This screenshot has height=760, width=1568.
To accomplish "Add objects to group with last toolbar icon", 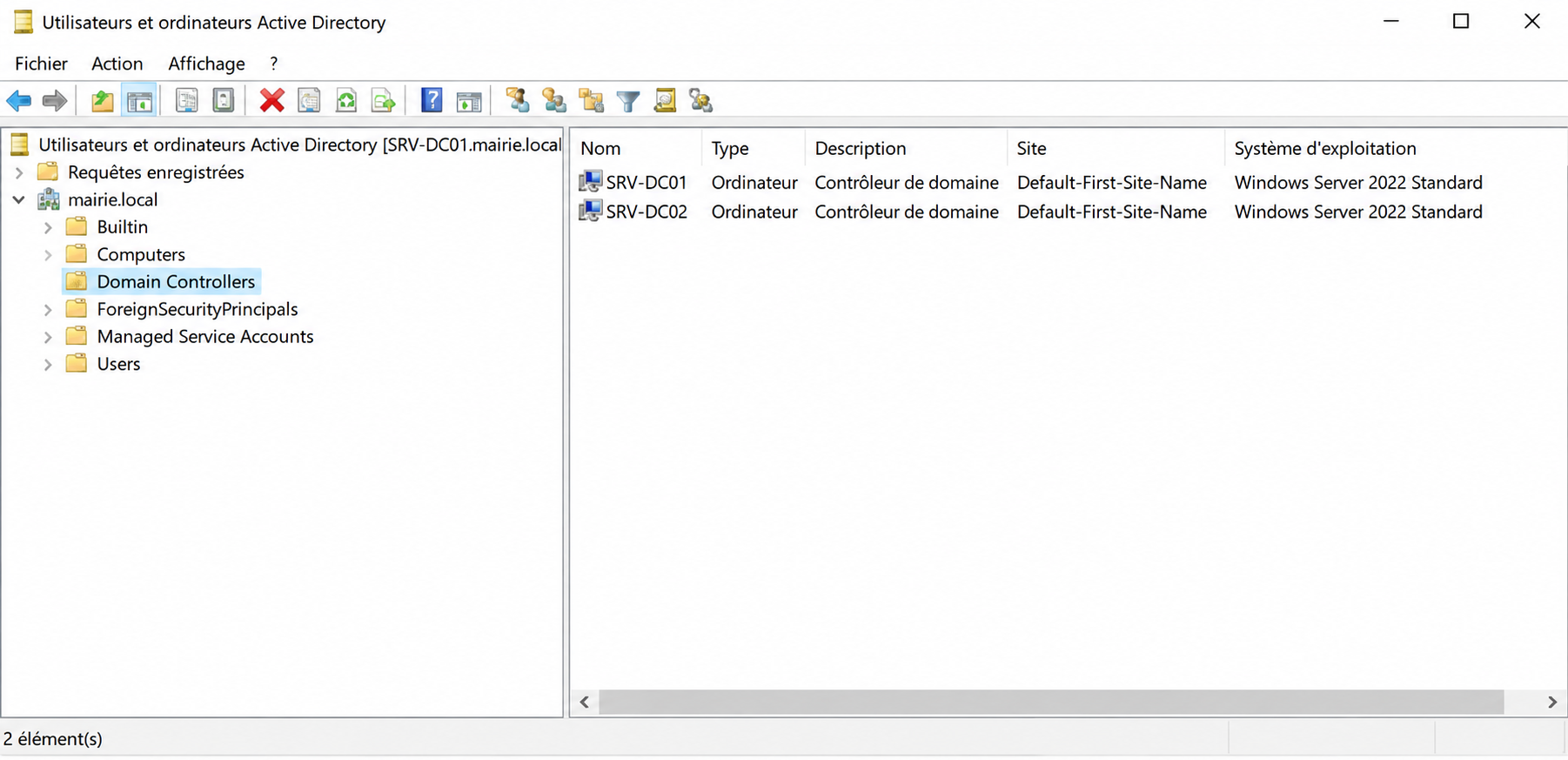I will [x=701, y=101].
